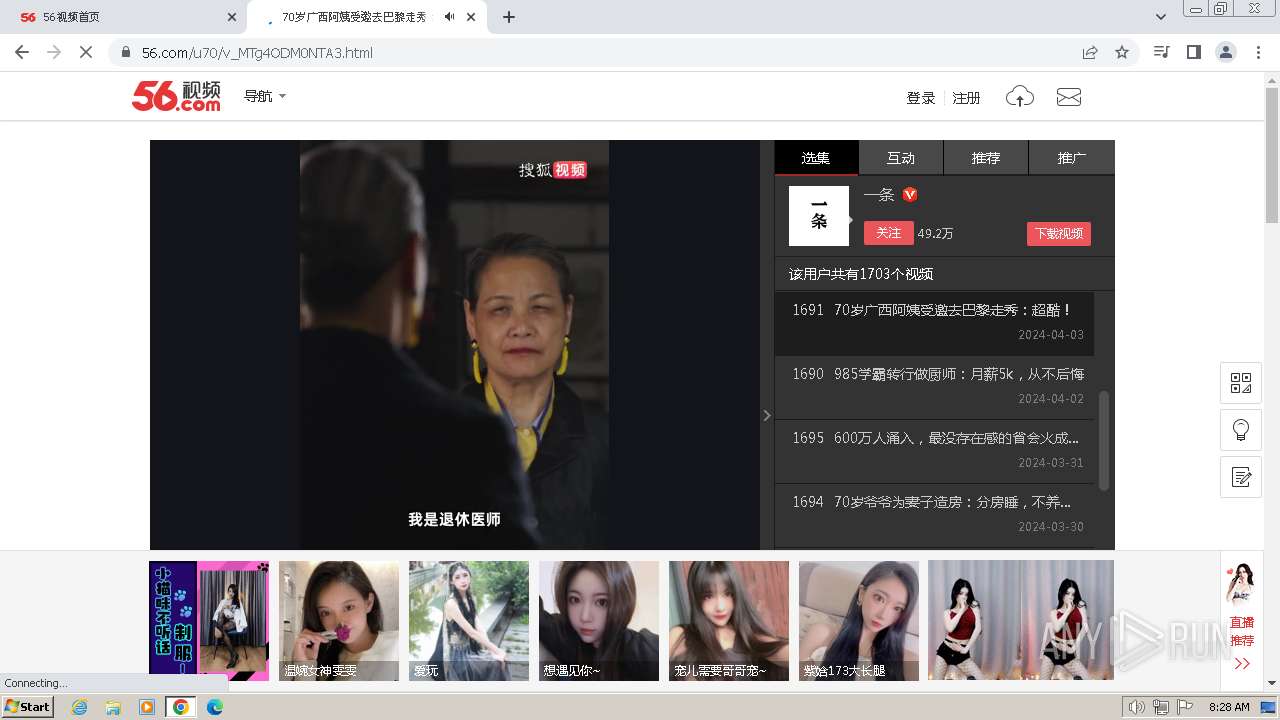This screenshot has width=1280, height=720.
Task: Open the media controls icon
Action: pos(1161,53)
